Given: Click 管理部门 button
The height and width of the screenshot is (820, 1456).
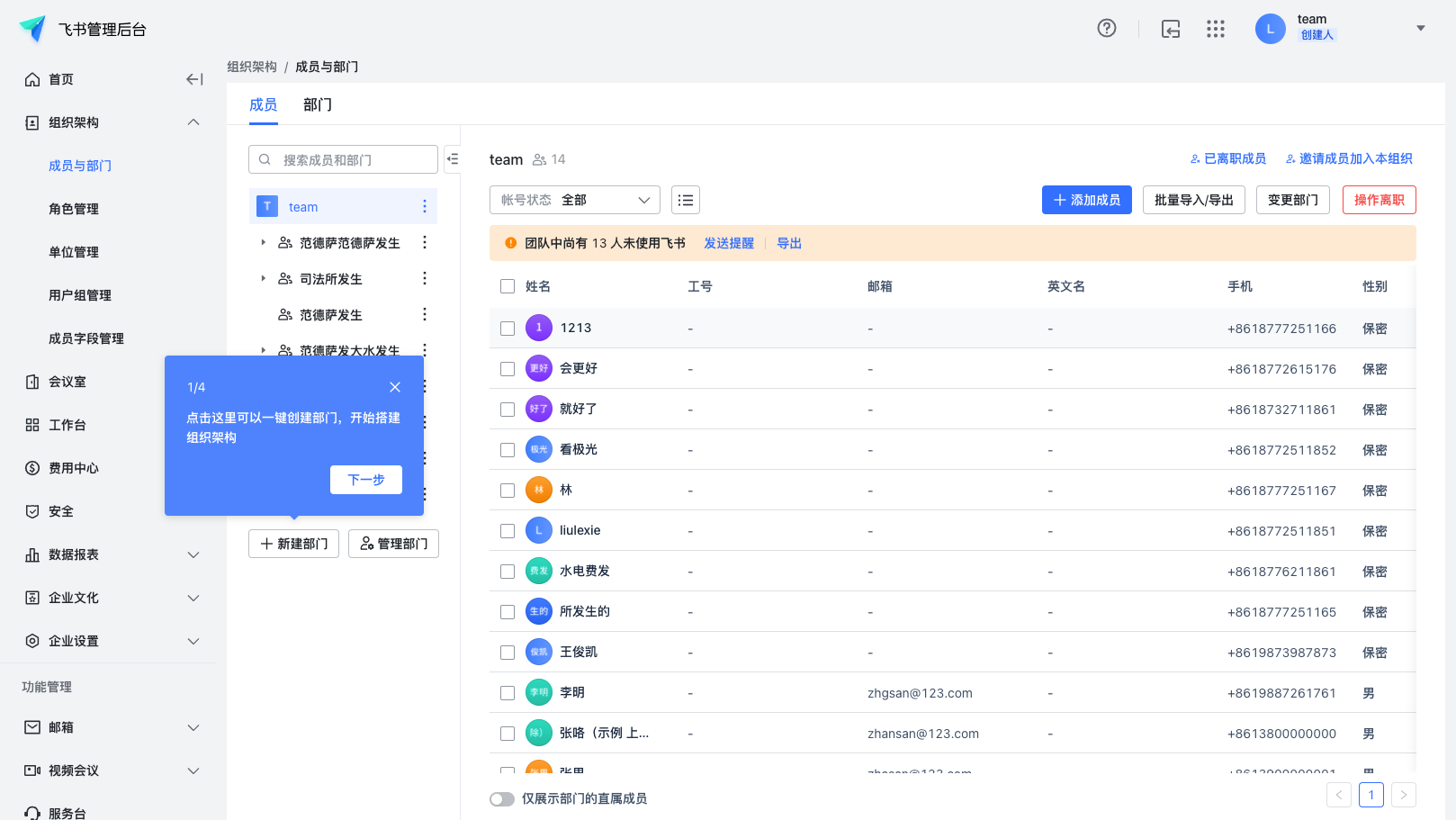Looking at the screenshot, I should point(393,544).
